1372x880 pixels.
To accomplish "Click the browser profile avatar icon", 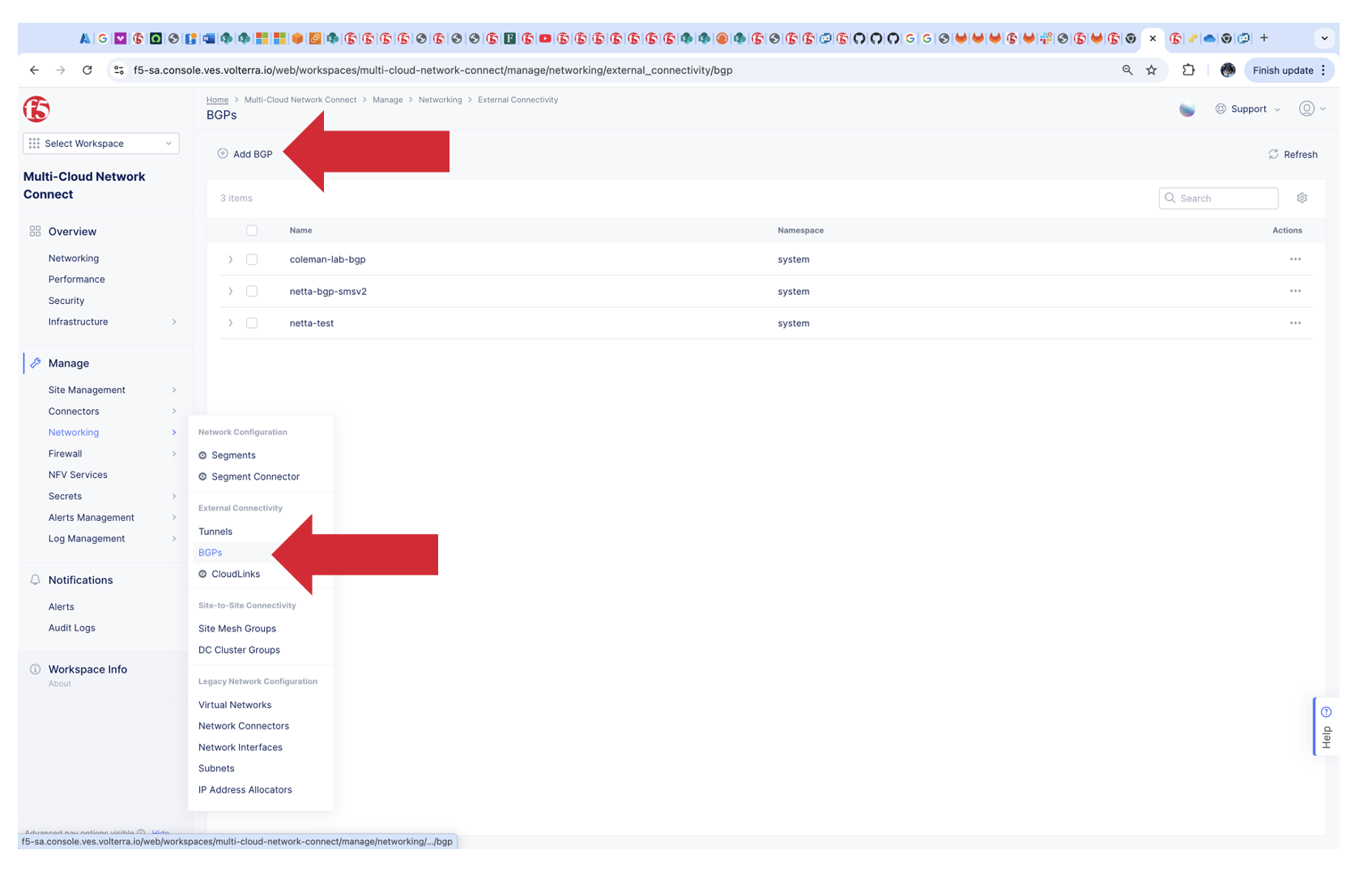I will coord(1228,70).
